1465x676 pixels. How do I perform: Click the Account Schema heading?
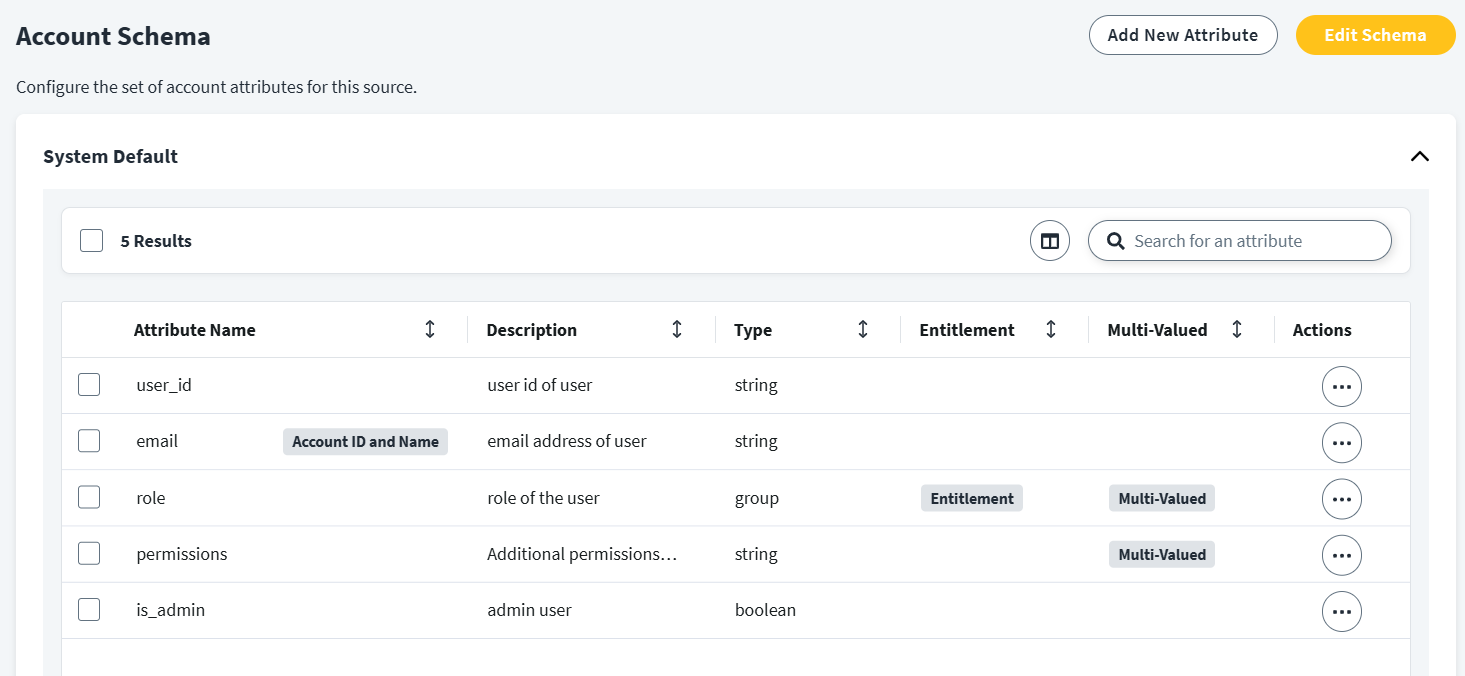click(x=113, y=37)
